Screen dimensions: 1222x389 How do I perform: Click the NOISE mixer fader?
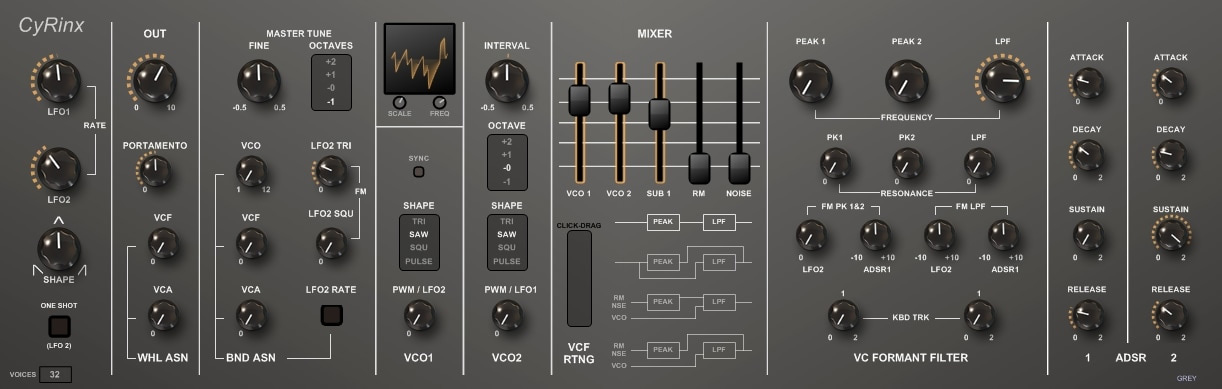(x=739, y=167)
